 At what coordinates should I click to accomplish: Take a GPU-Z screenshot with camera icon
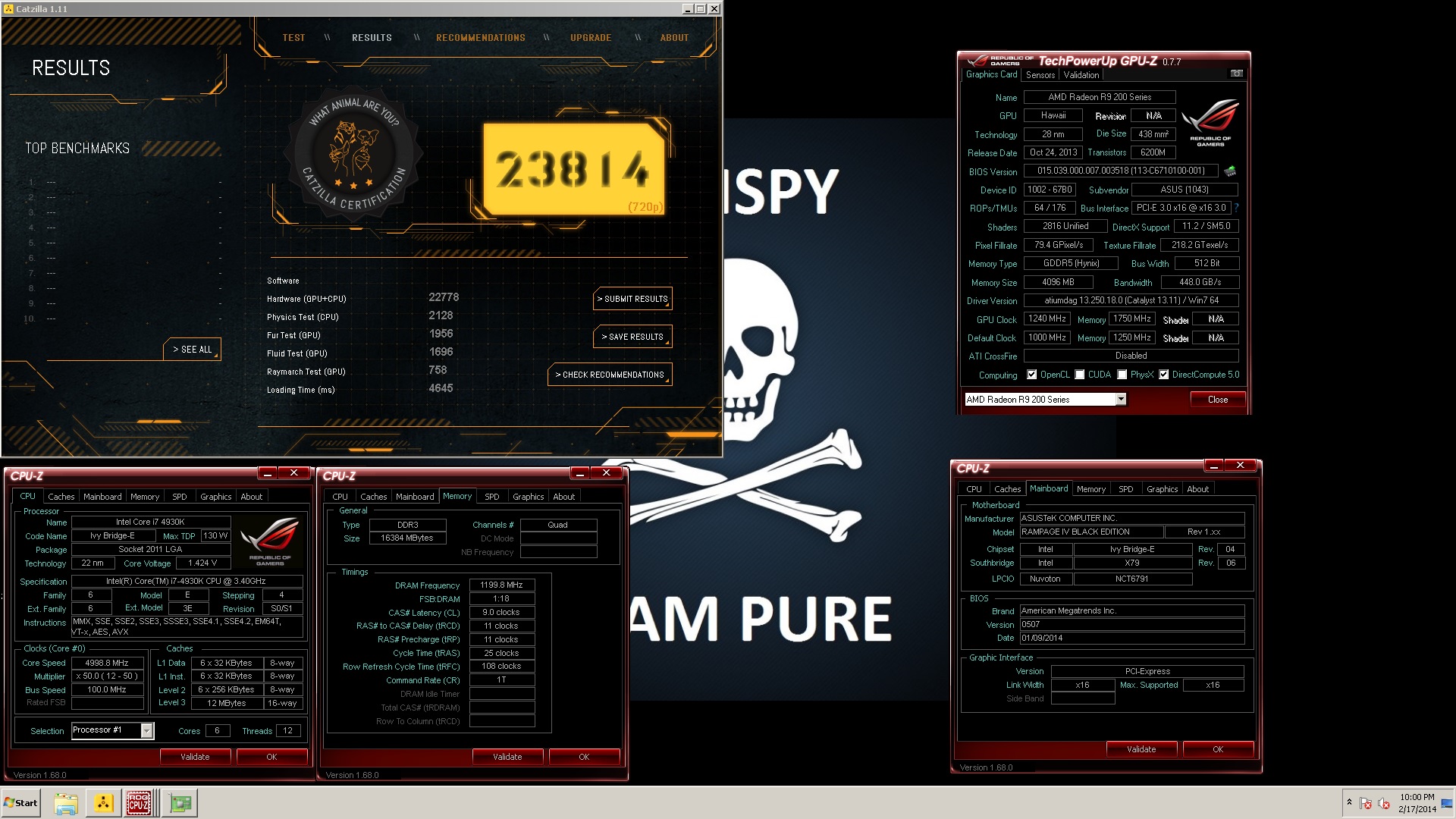click(x=1237, y=74)
